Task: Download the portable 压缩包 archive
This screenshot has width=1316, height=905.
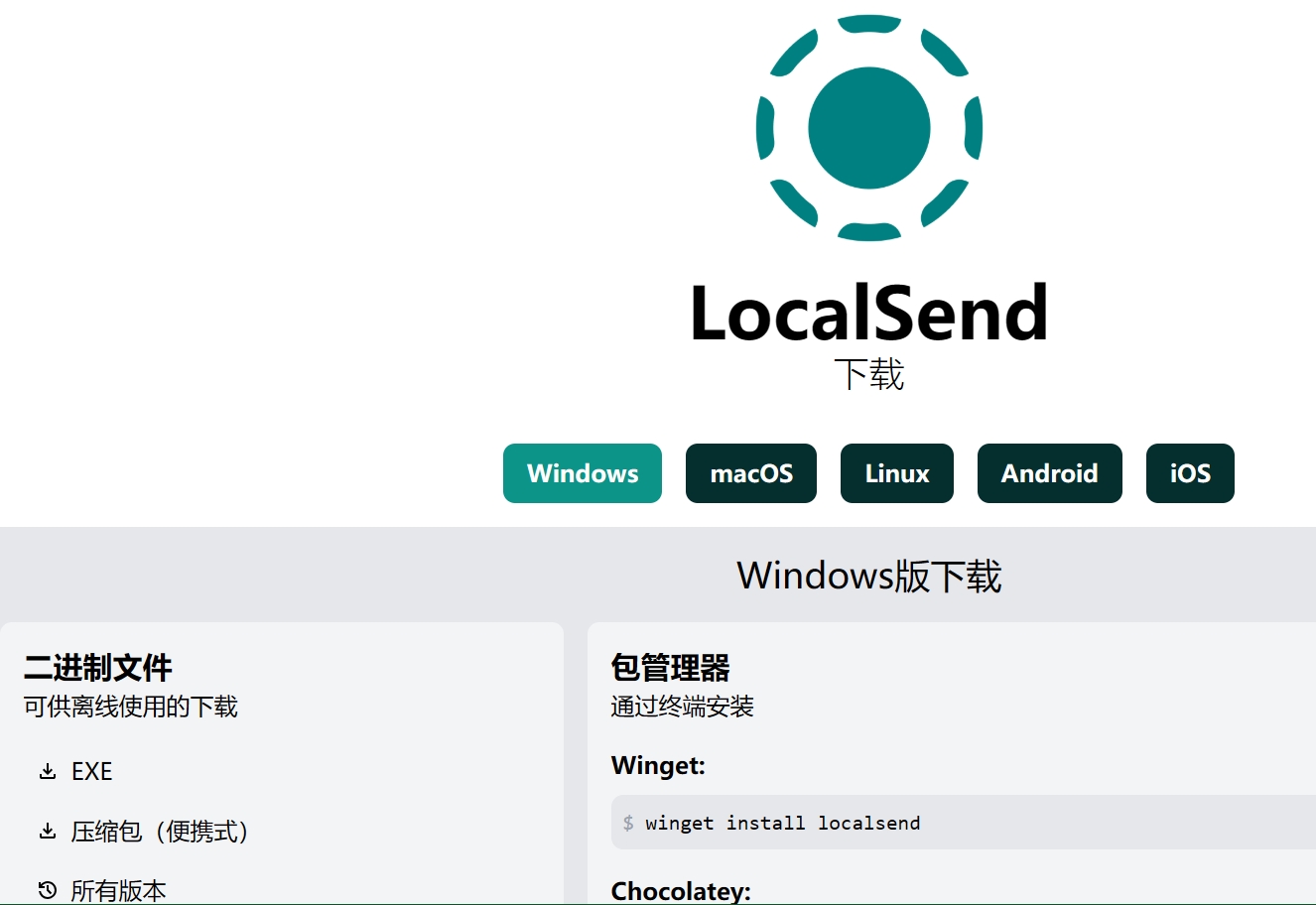Action: pyautogui.click(x=159, y=833)
